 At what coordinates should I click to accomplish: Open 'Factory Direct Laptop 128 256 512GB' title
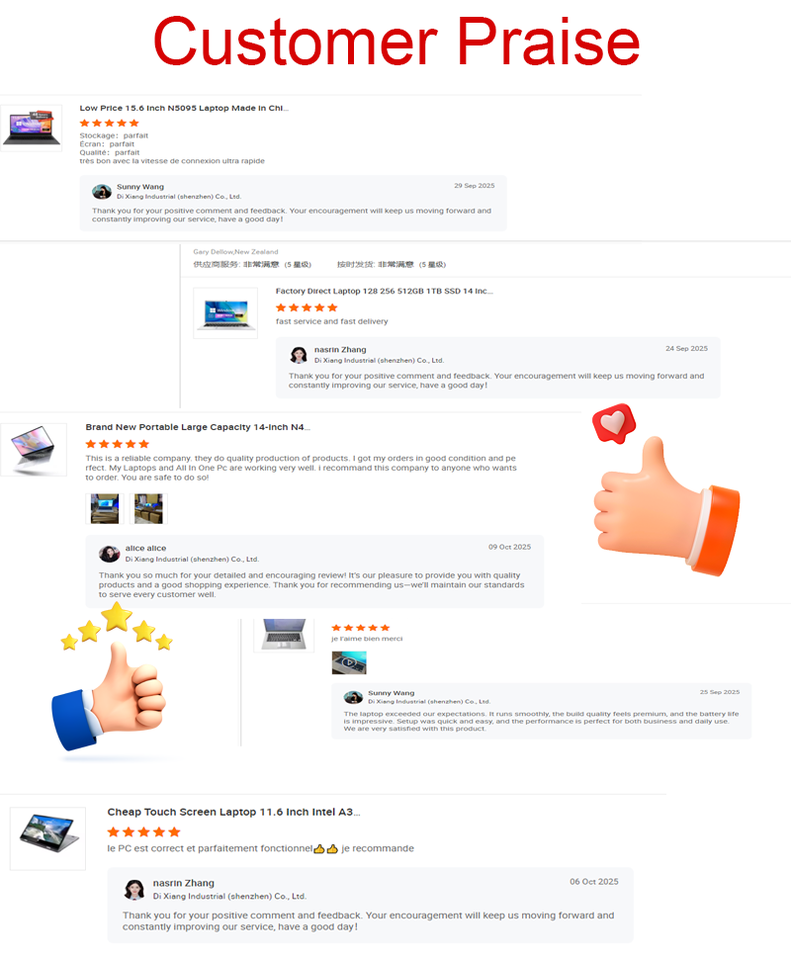pos(384,291)
